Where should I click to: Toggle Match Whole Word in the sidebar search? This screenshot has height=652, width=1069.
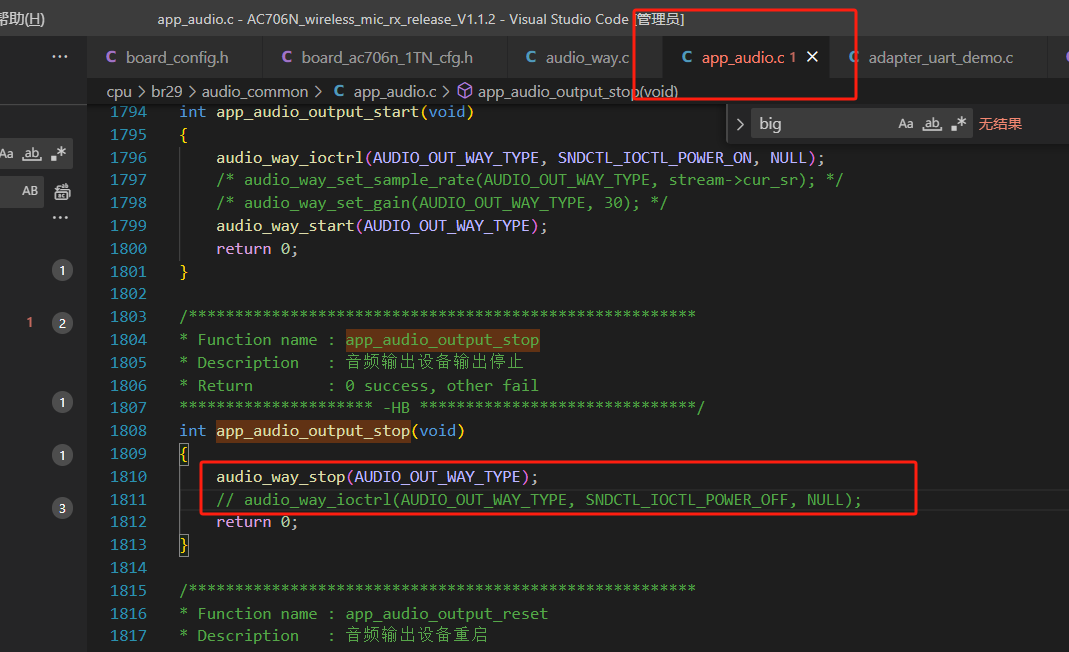(x=32, y=153)
